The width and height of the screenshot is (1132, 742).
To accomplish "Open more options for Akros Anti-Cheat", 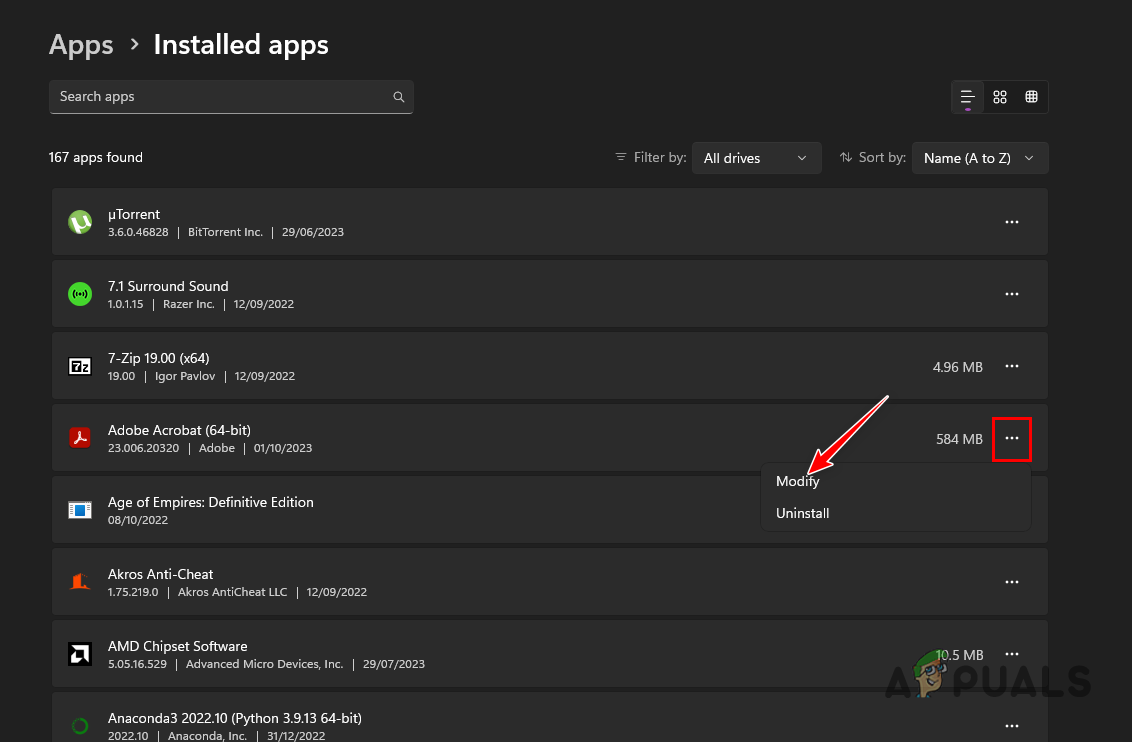I will [1012, 582].
